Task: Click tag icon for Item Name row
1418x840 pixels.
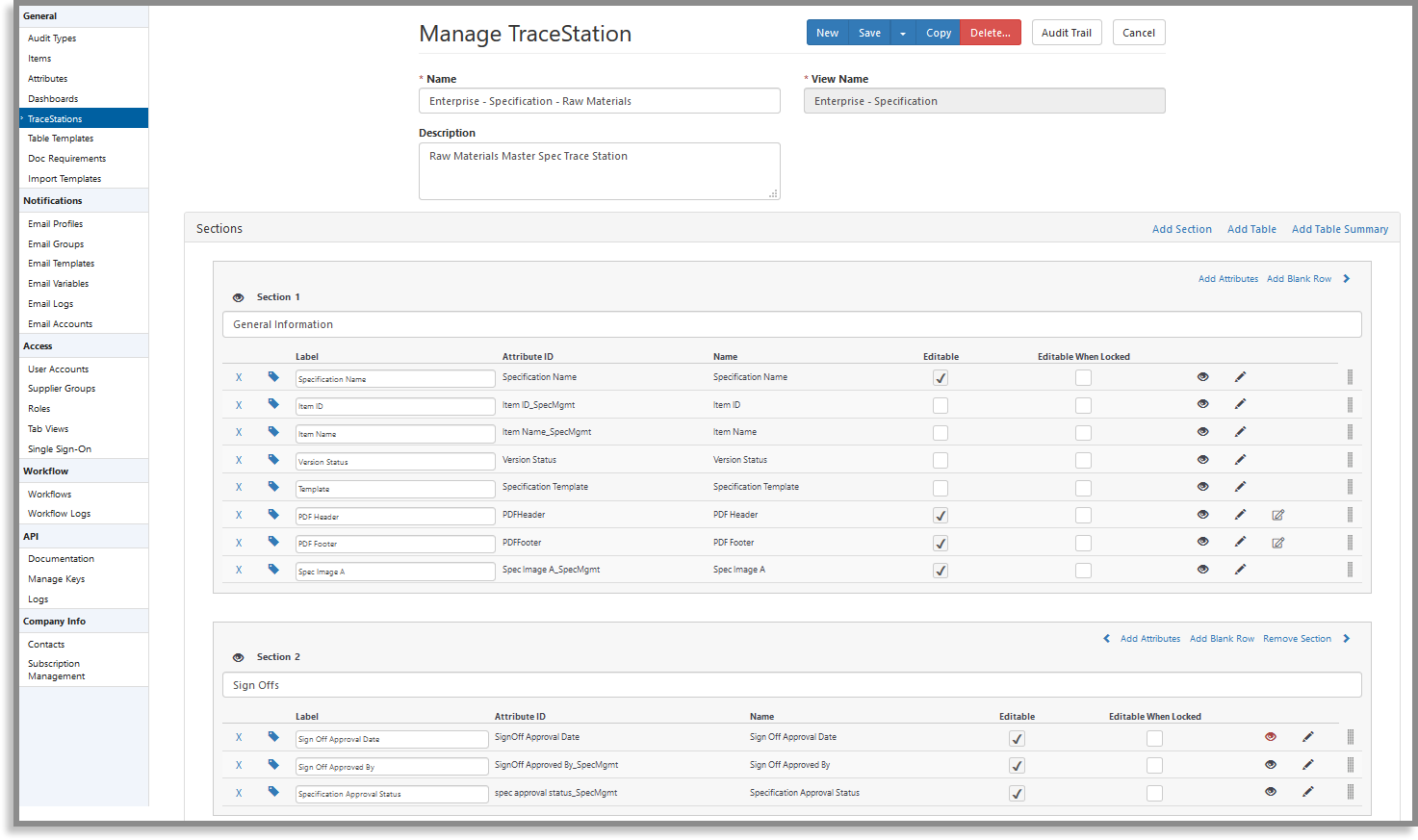Action: 273,432
